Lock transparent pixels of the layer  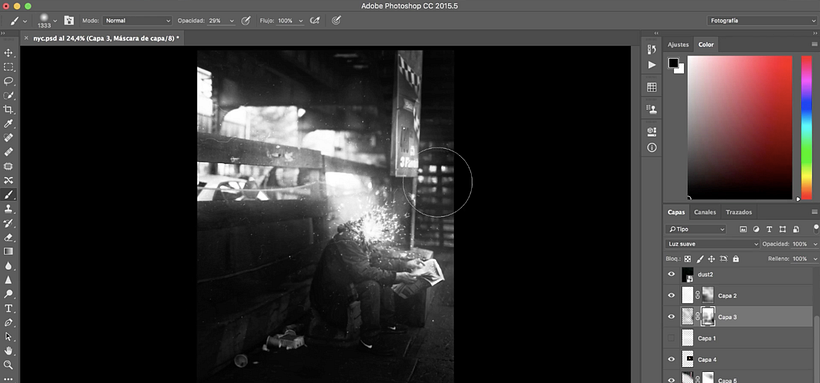[688, 258]
